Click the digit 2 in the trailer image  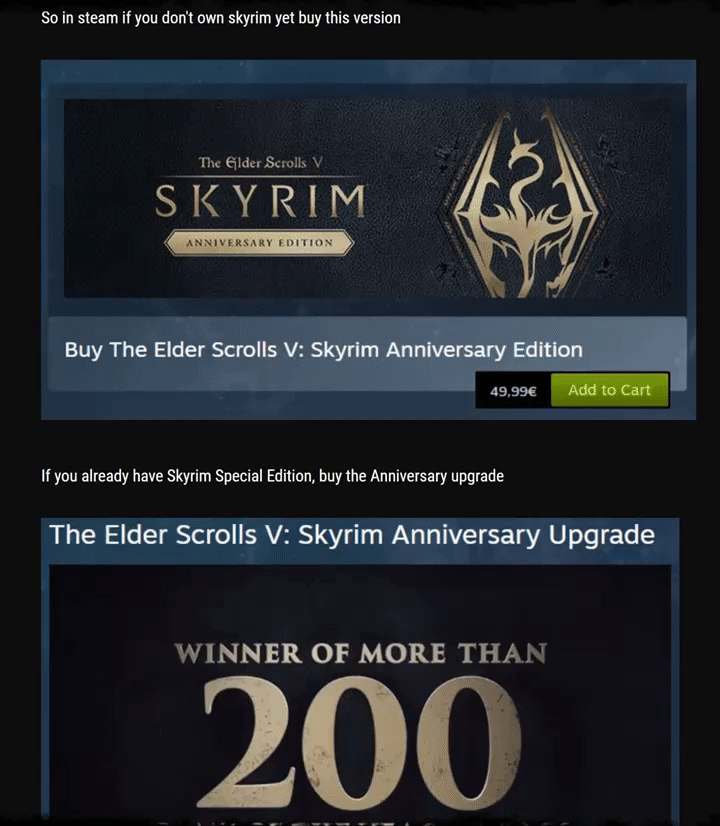[244, 743]
